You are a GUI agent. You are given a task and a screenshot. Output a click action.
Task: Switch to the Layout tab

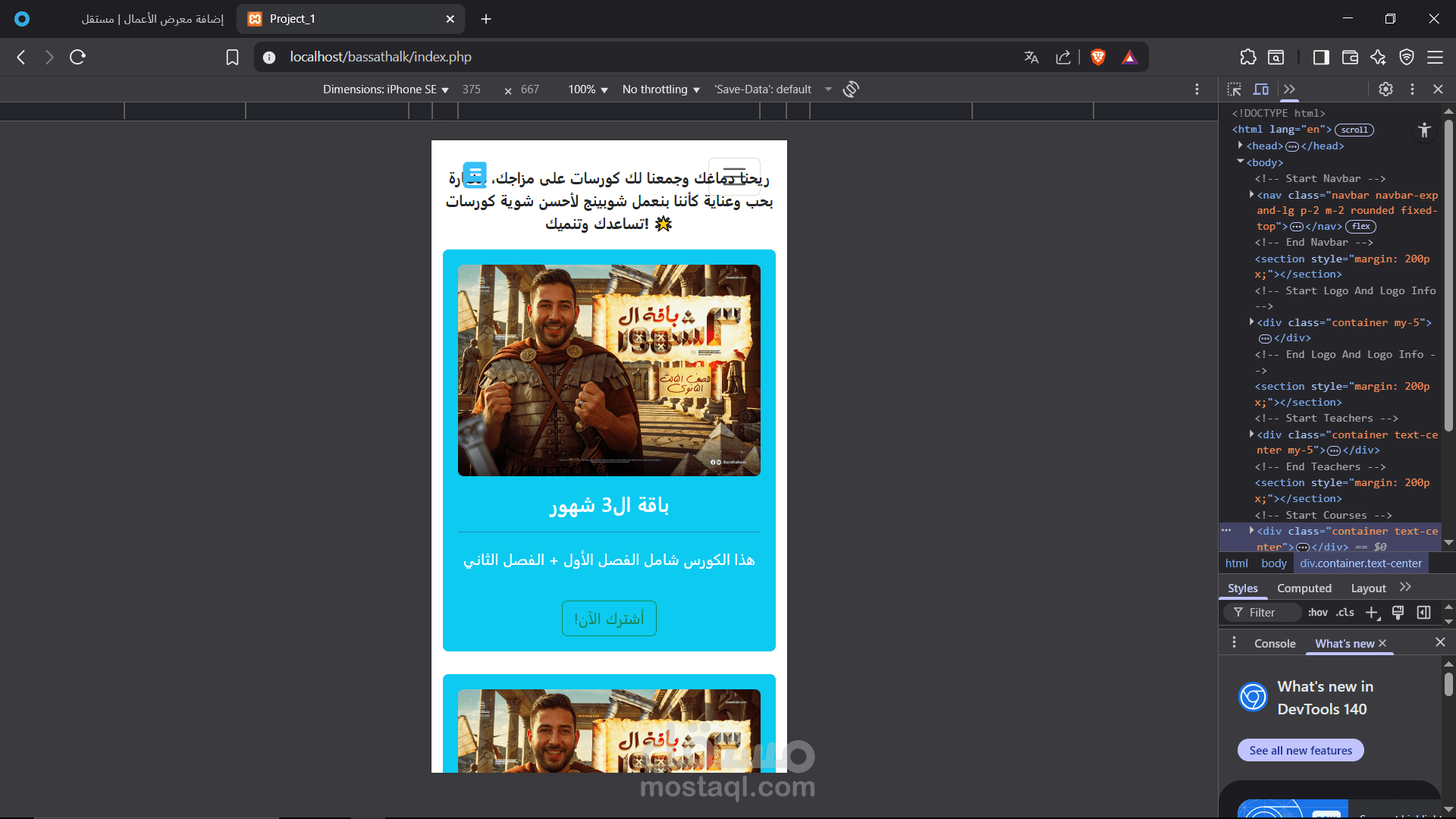click(1368, 588)
